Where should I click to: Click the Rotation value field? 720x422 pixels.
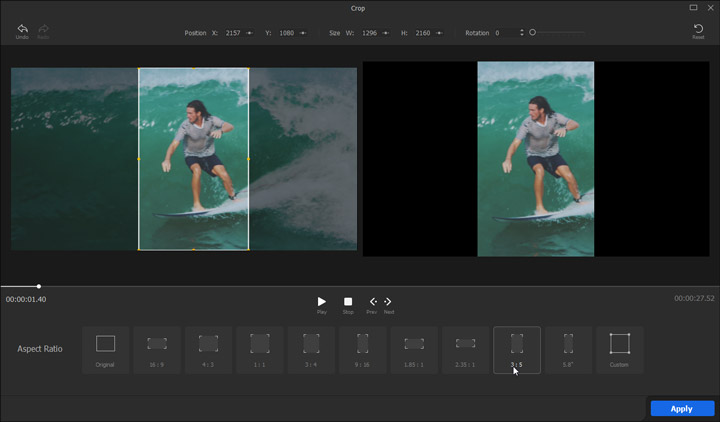click(505, 33)
